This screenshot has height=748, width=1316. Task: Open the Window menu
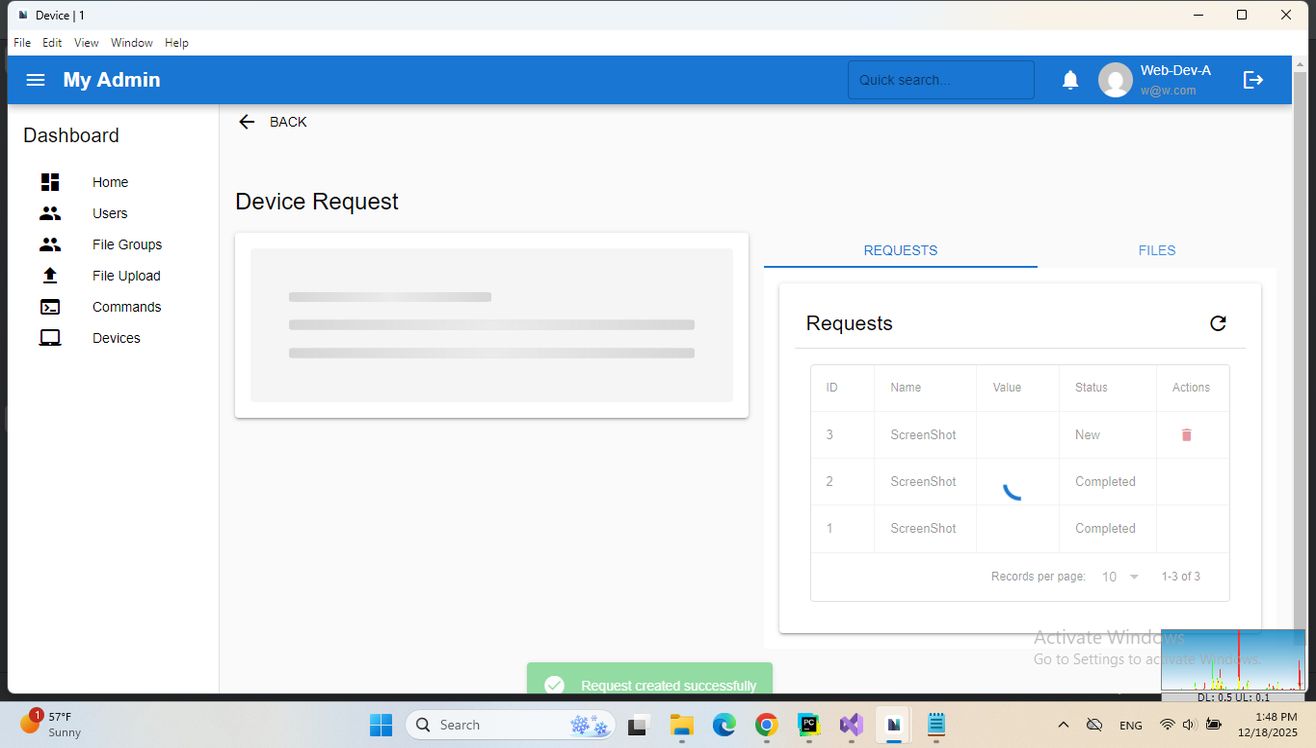click(x=131, y=43)
